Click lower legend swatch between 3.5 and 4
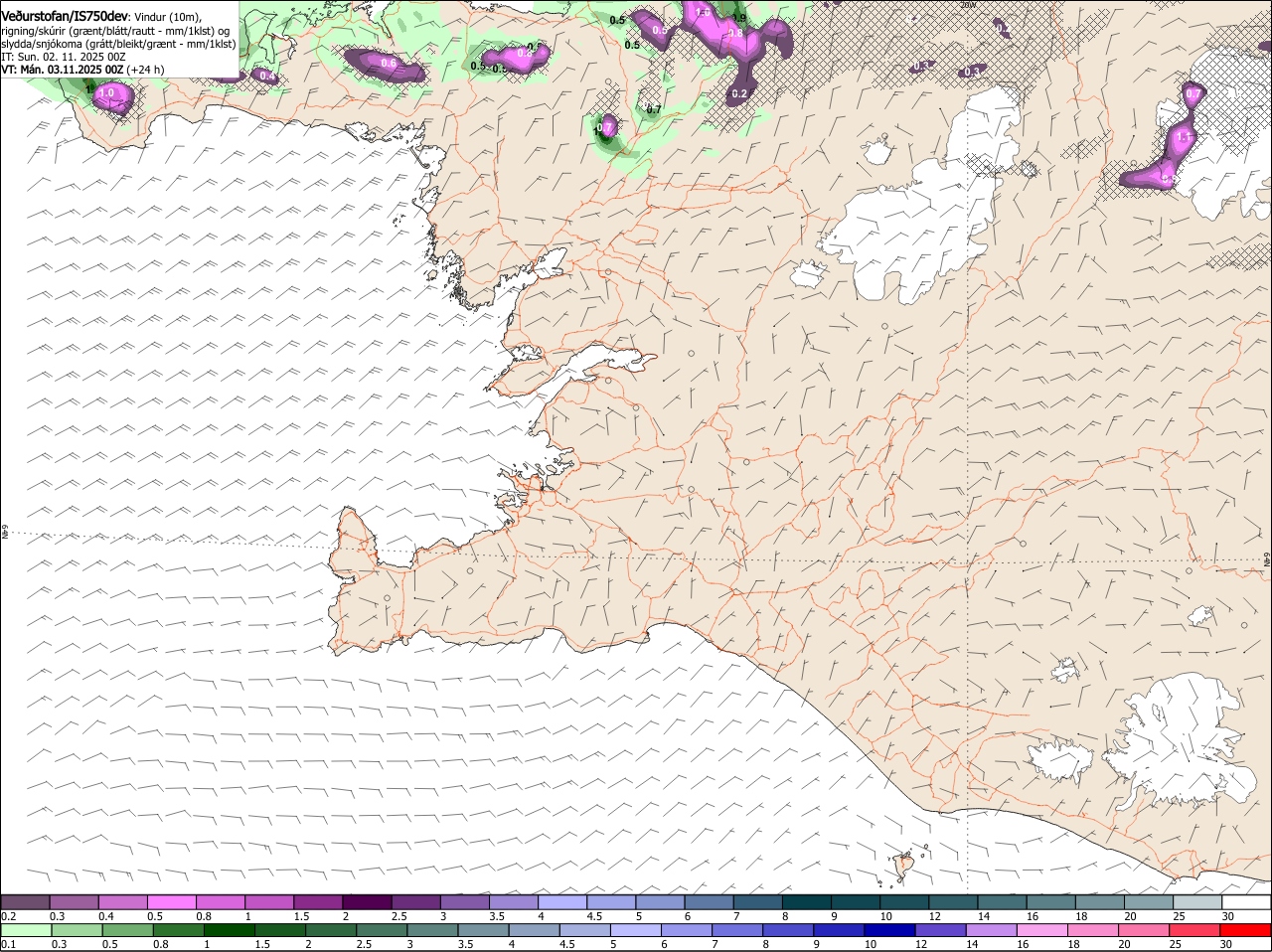This screenshot has height=952, width=1272. [483, 930]
